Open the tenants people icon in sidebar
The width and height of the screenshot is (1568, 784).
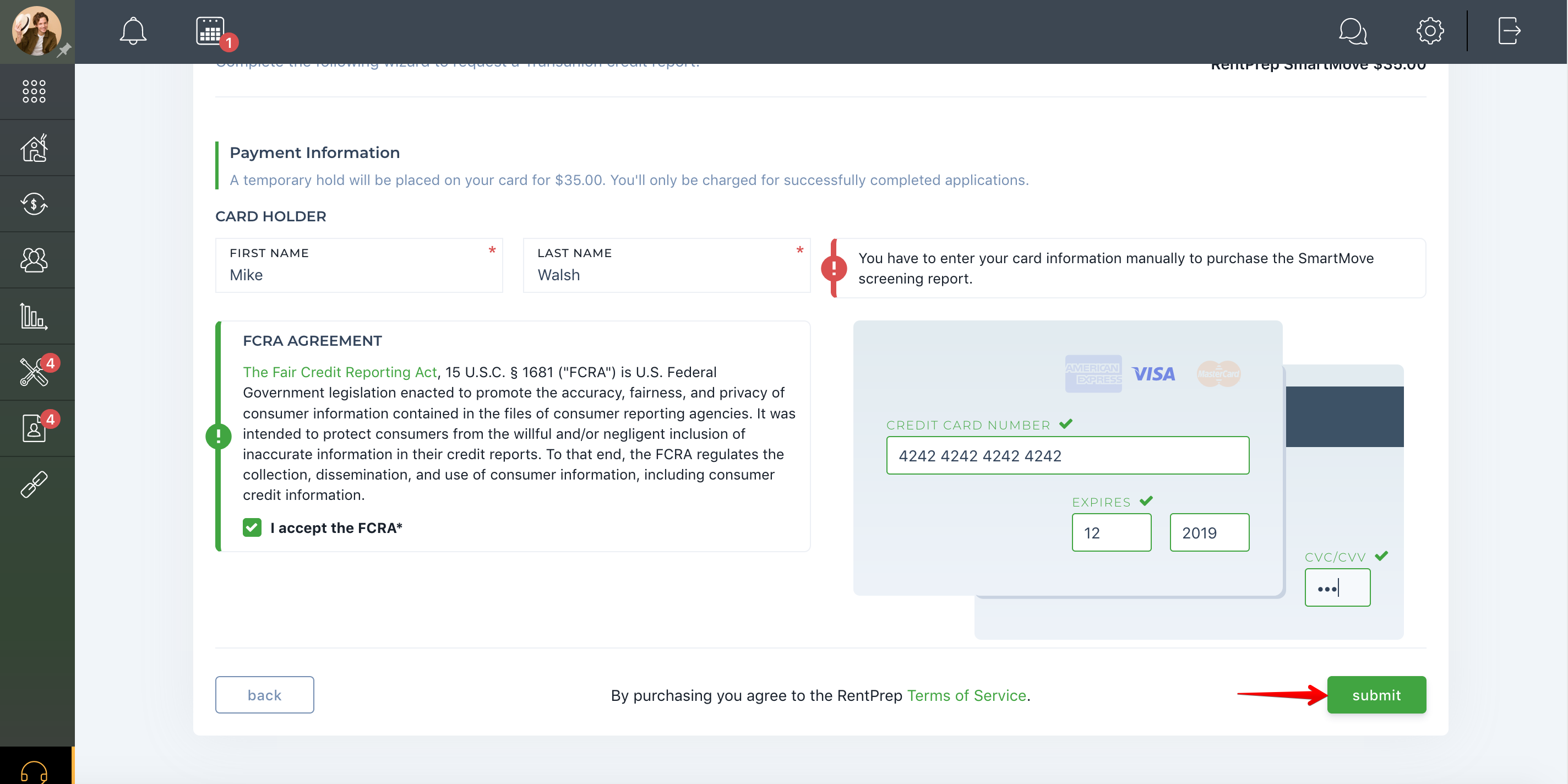pyautogui.click(x=34, y=260)
